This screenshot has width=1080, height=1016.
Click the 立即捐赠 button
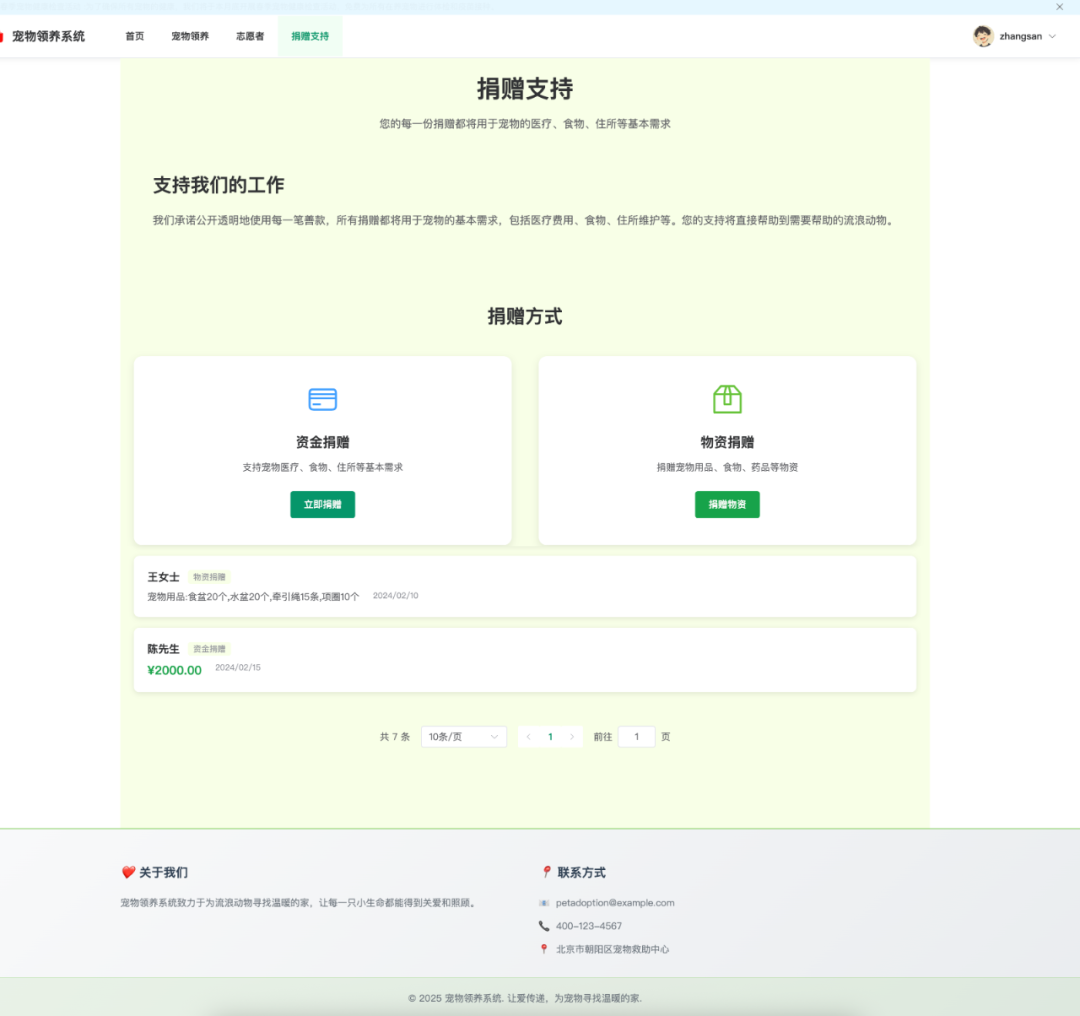point(322,504)
